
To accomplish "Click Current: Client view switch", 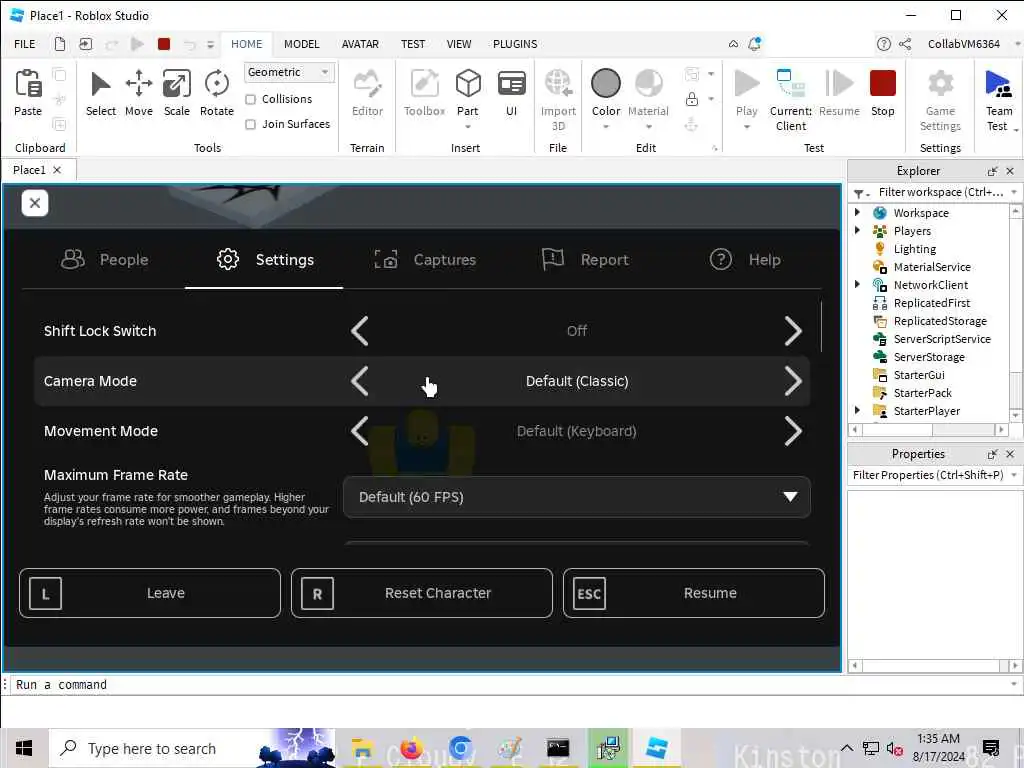I will coord(791,100).
